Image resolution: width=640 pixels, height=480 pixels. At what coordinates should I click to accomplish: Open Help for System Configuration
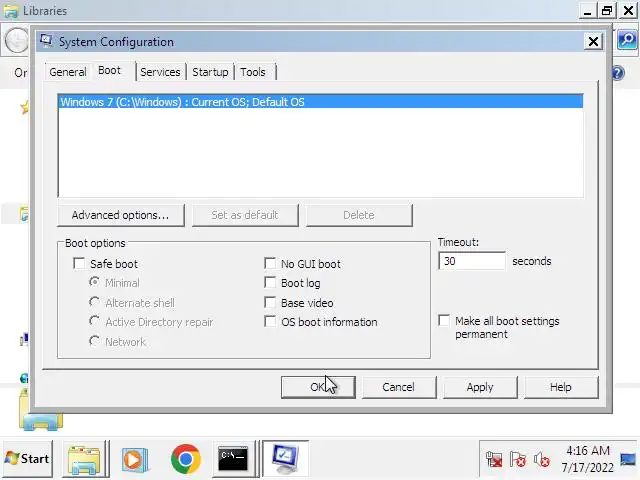pos(561,387)
